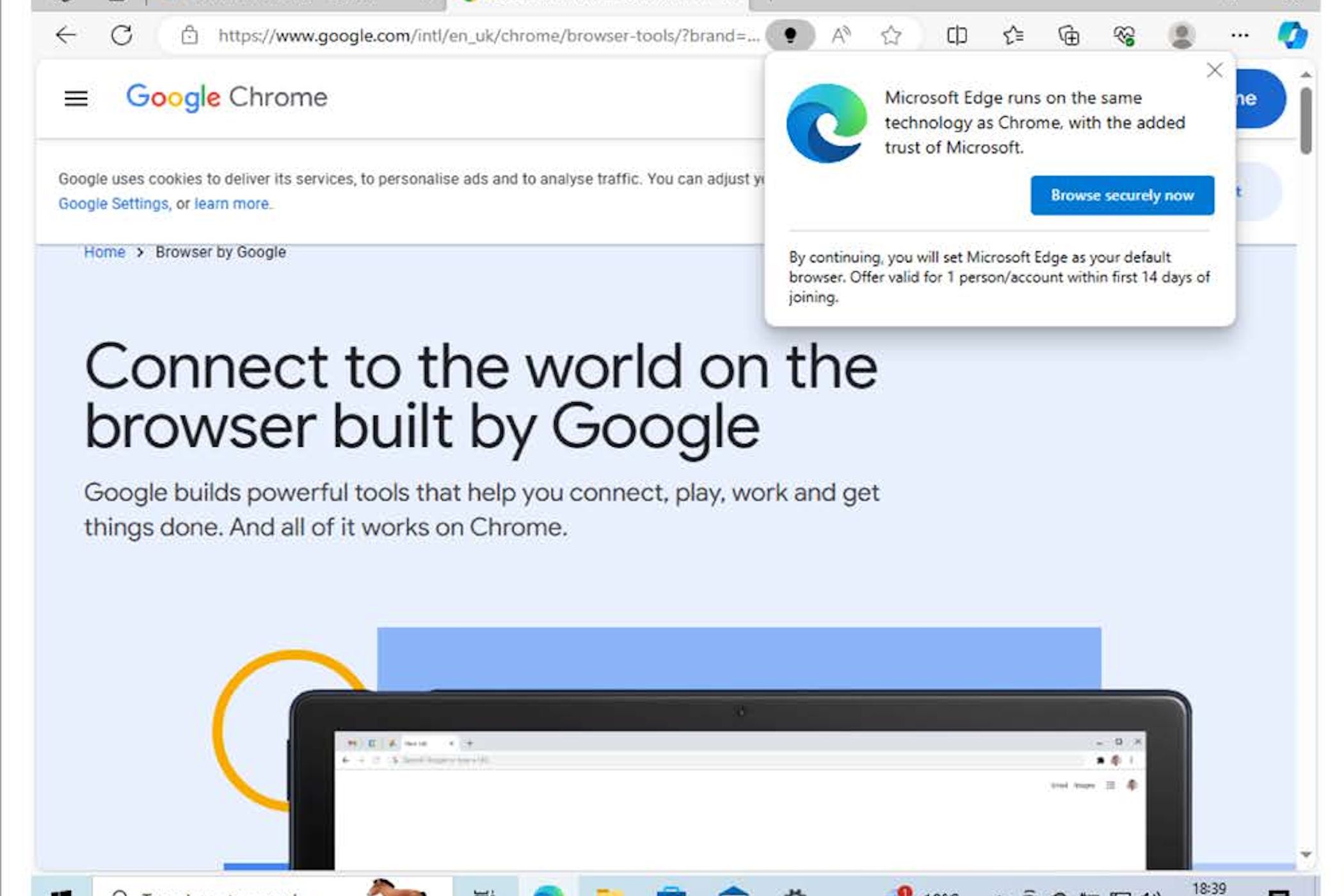Screen dimensions: 1344x896
Task: Open the Favorites list
Action: click(x=1013, y=35)
